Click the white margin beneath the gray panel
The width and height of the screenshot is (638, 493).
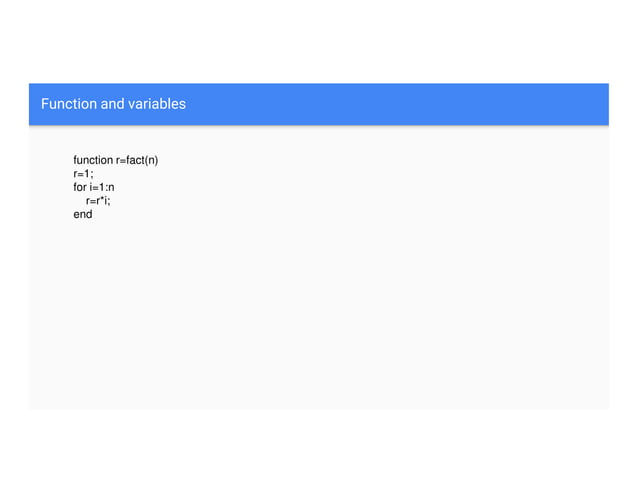coord(319,452)
